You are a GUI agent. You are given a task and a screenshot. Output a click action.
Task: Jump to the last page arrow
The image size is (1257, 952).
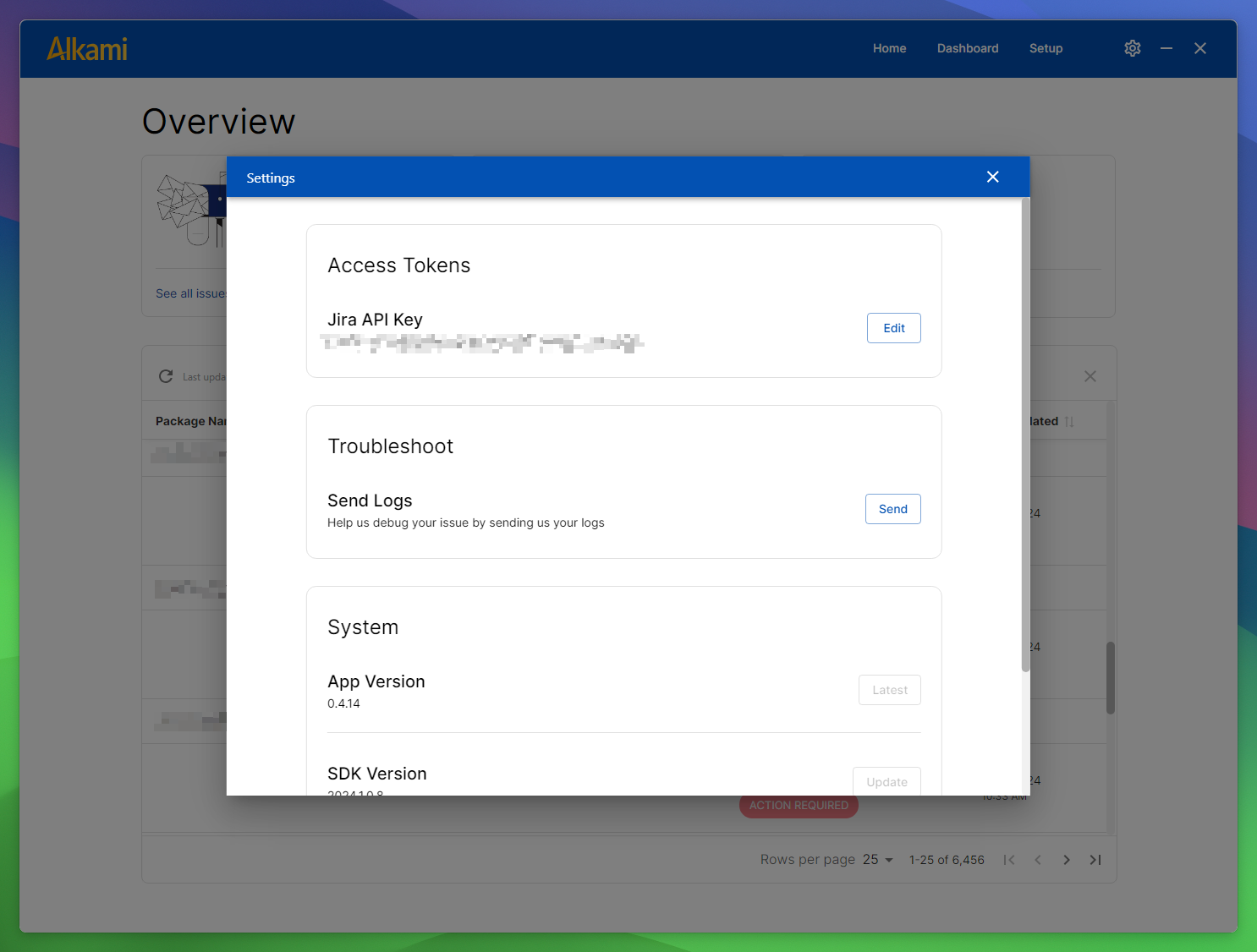(x=1095, y=860)
